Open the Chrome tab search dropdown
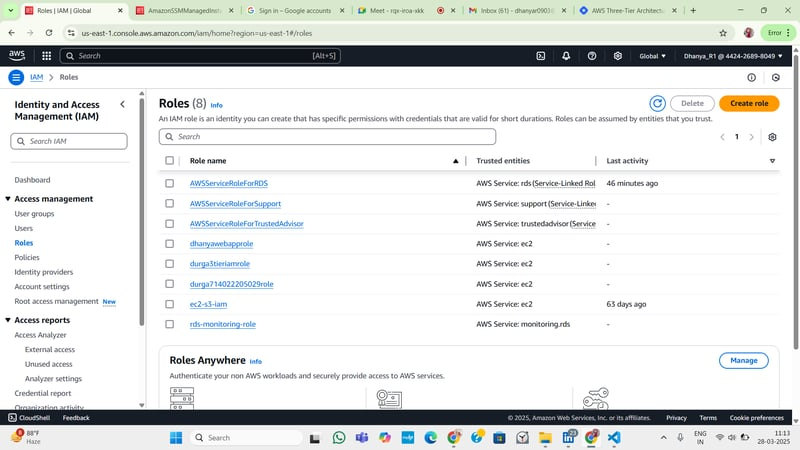 click(x=10, y=10)
